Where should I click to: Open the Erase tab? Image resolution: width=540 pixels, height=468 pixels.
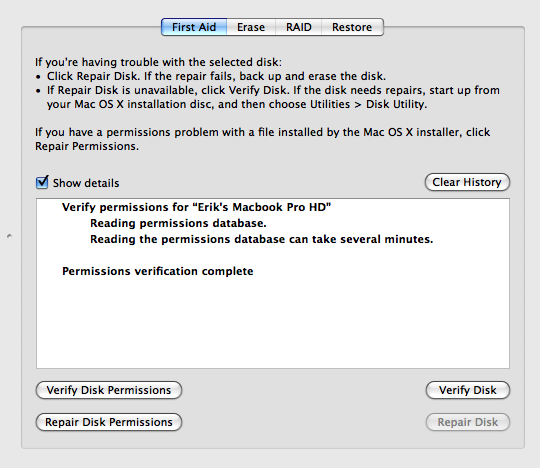coord(251,27)
